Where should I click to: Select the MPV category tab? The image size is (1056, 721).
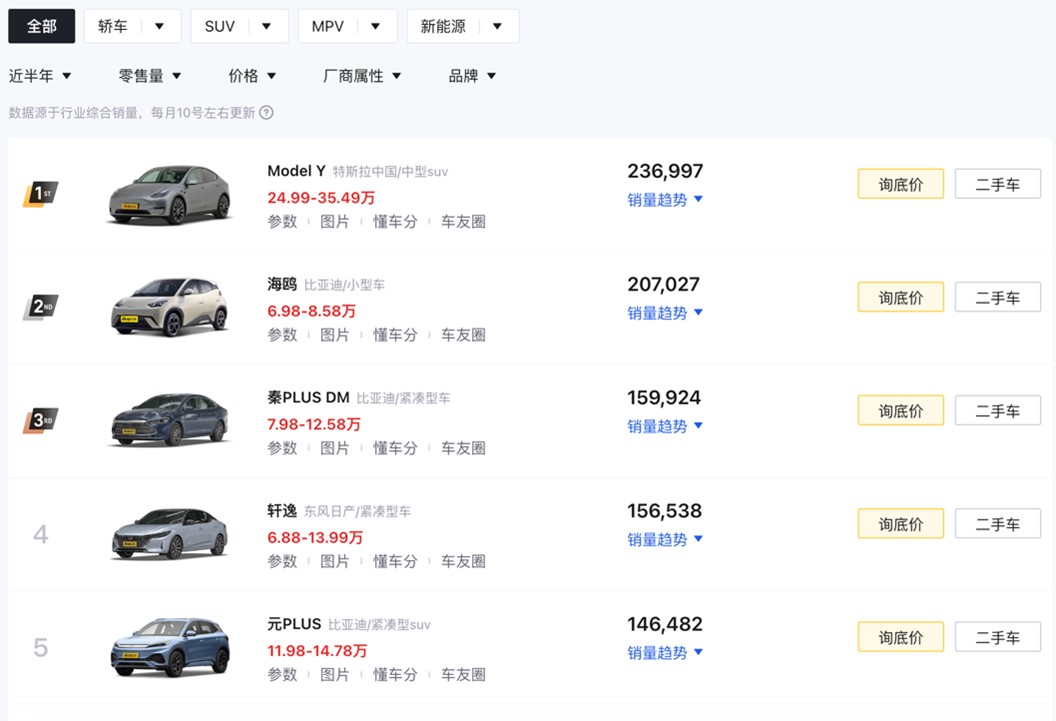(x=327, y=26)
